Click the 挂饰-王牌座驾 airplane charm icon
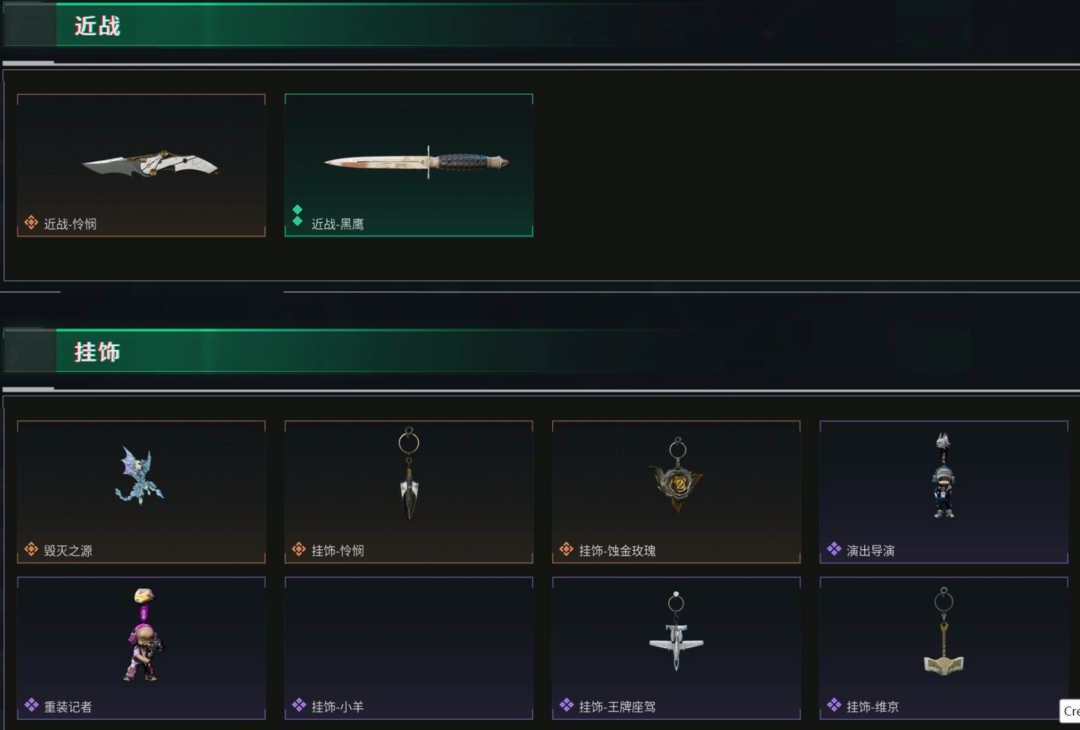This screenshot has width=1080, height=730. pyautogui.click(x=676, y=631)
